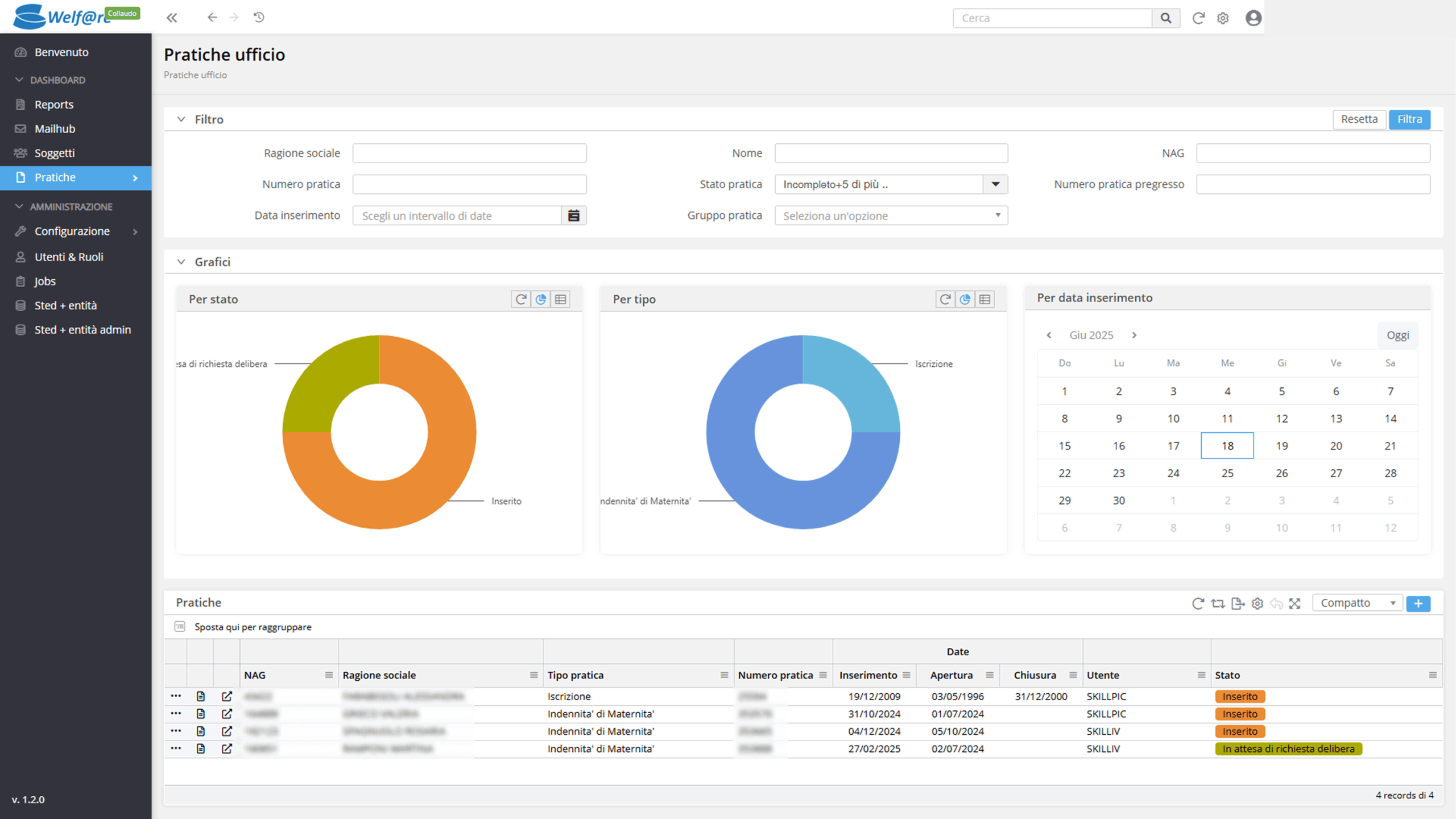Open top bar settings gear

pos(1223,18)
